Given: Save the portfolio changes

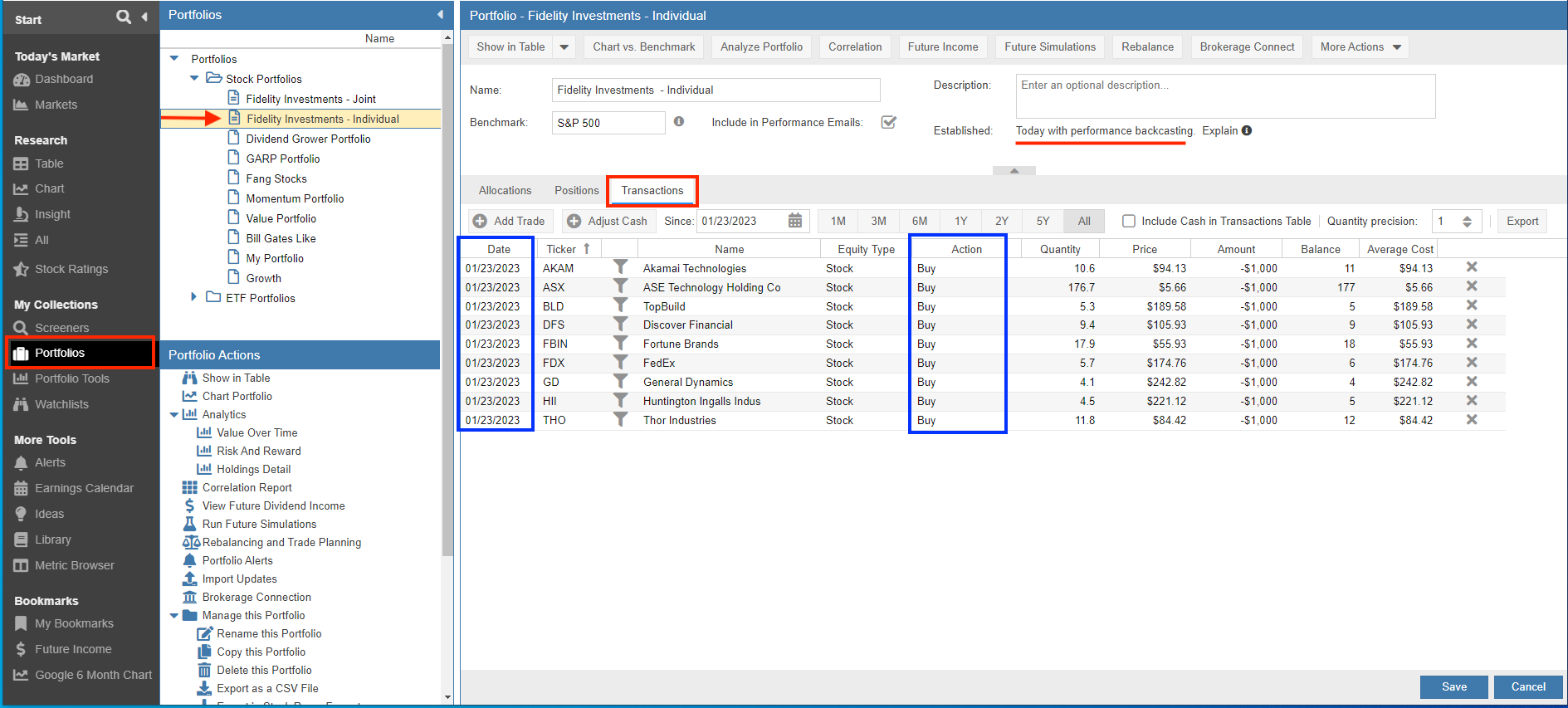Looking at the screenshot, I should pos(1454,686).
